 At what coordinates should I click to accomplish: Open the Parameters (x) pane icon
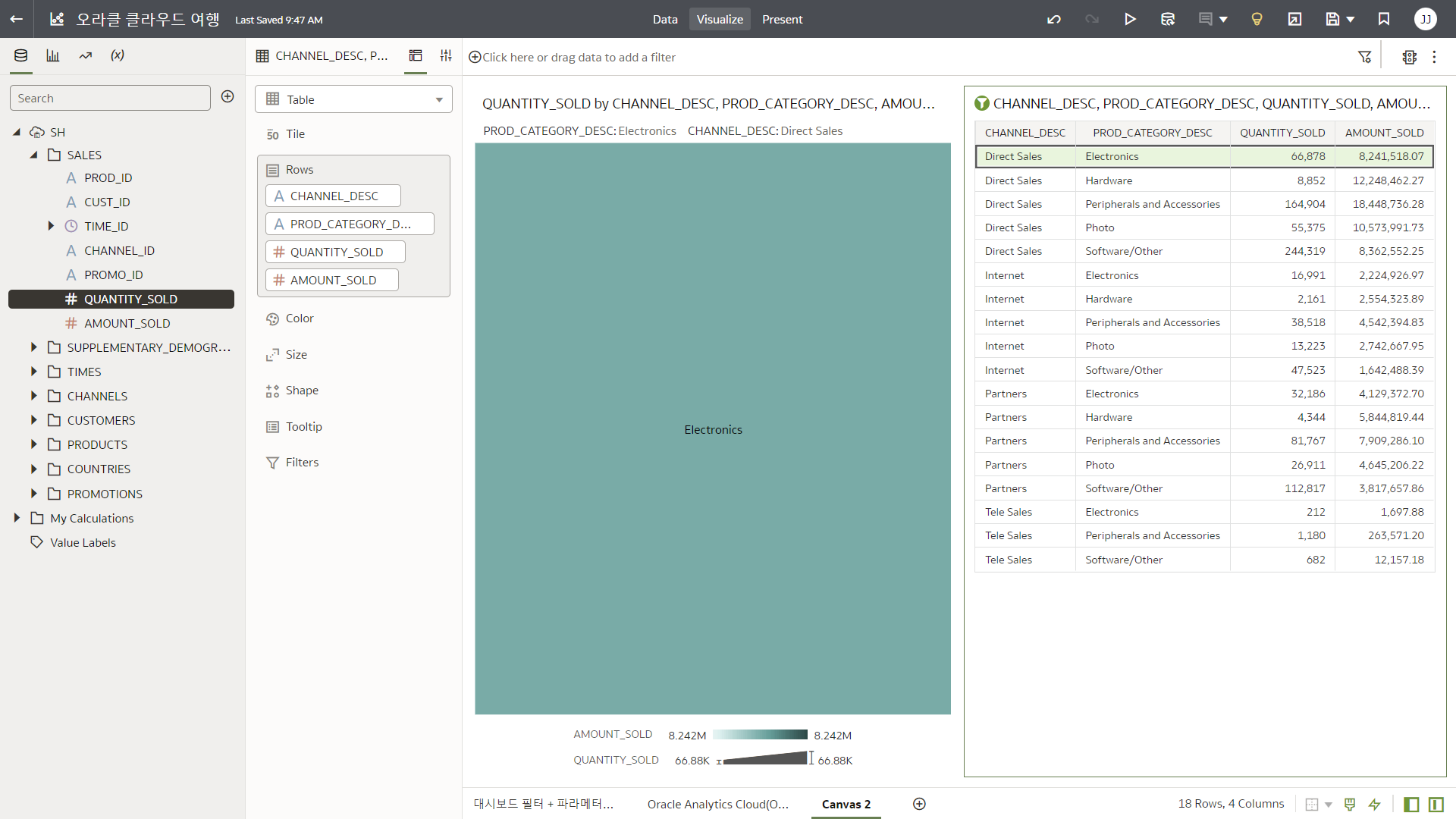[118, 55]
